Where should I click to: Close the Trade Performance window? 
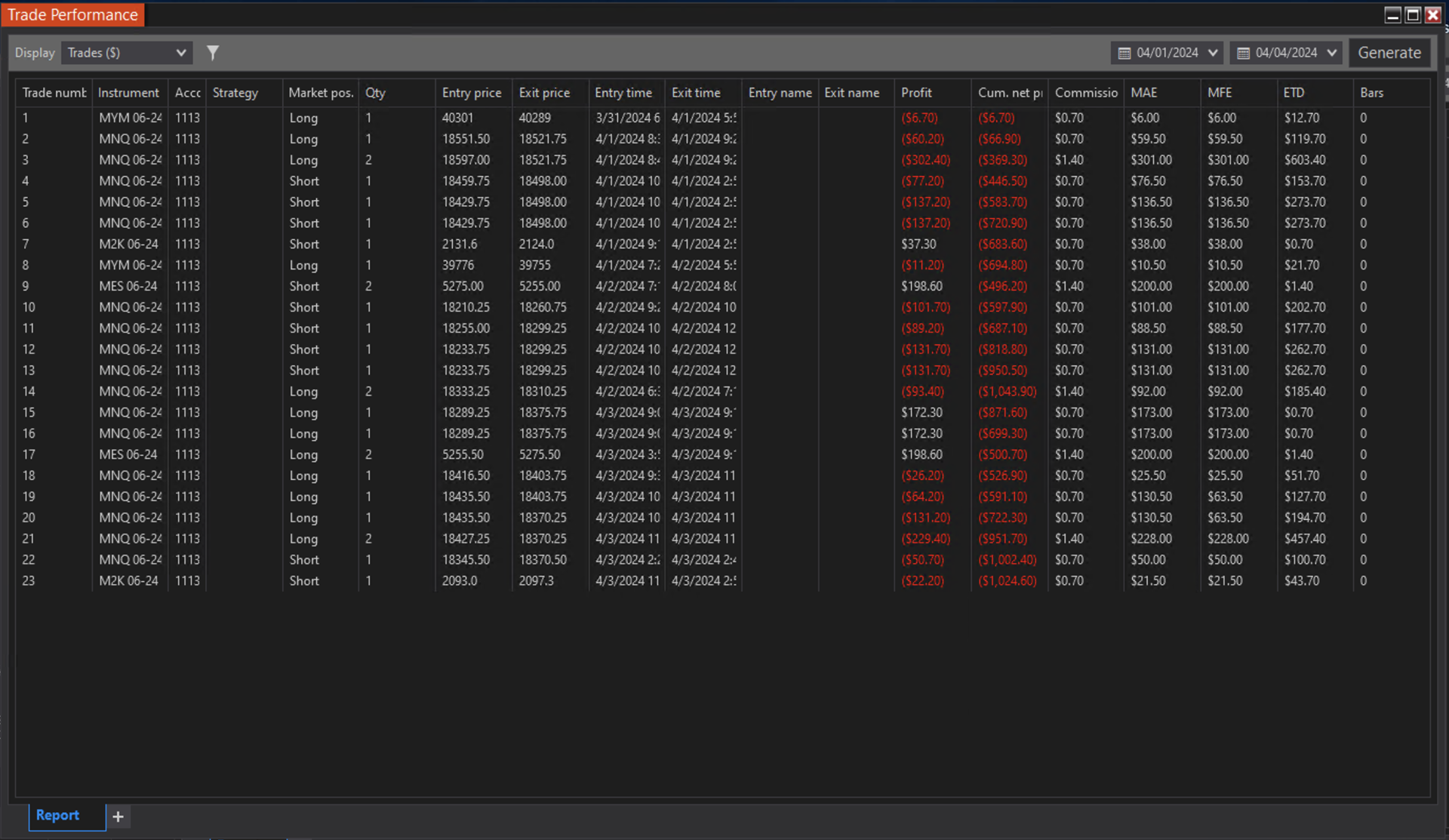tap(1432, 14)
